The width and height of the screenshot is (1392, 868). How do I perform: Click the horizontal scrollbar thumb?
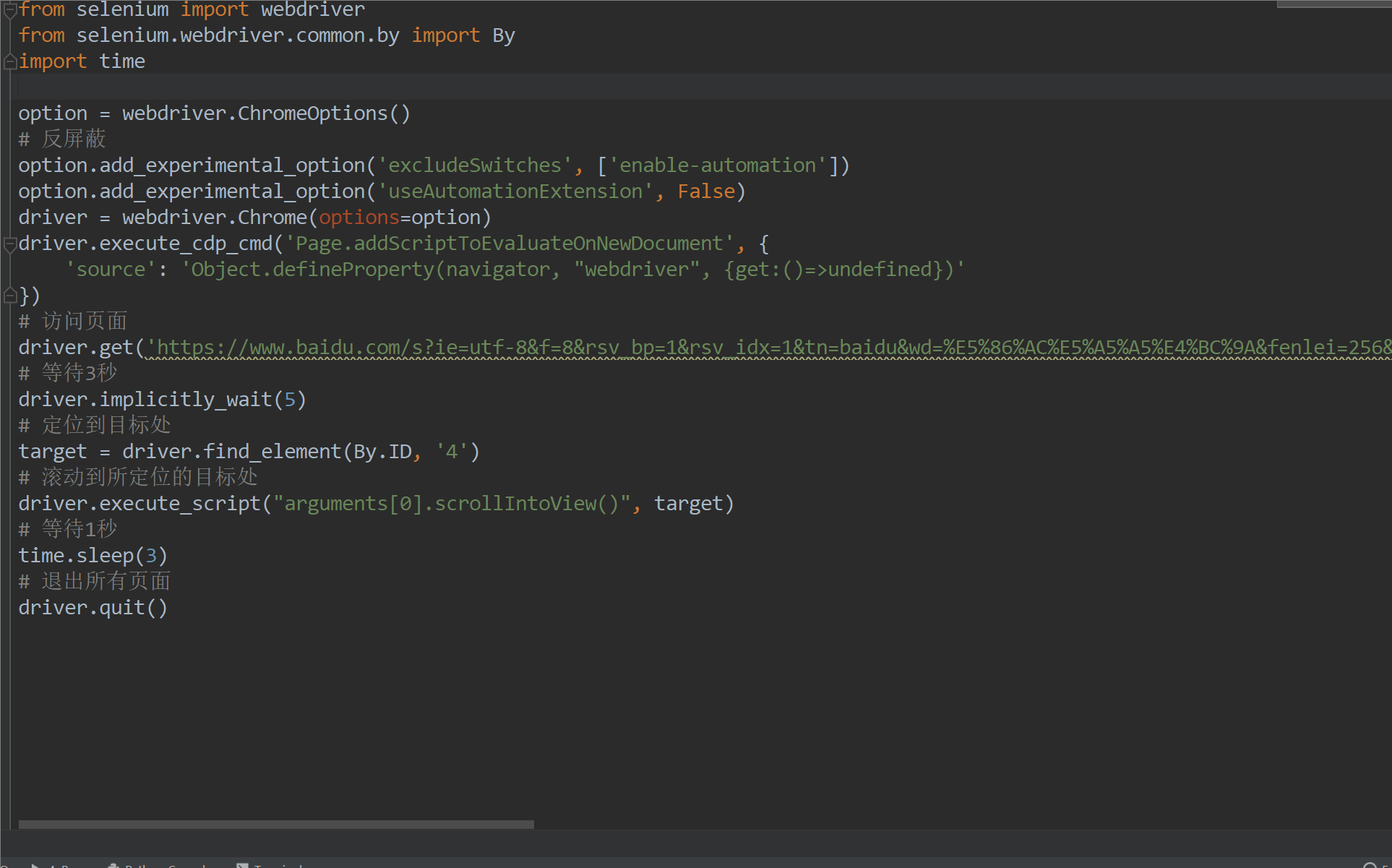pyautogui.click(x=275, y=825)
